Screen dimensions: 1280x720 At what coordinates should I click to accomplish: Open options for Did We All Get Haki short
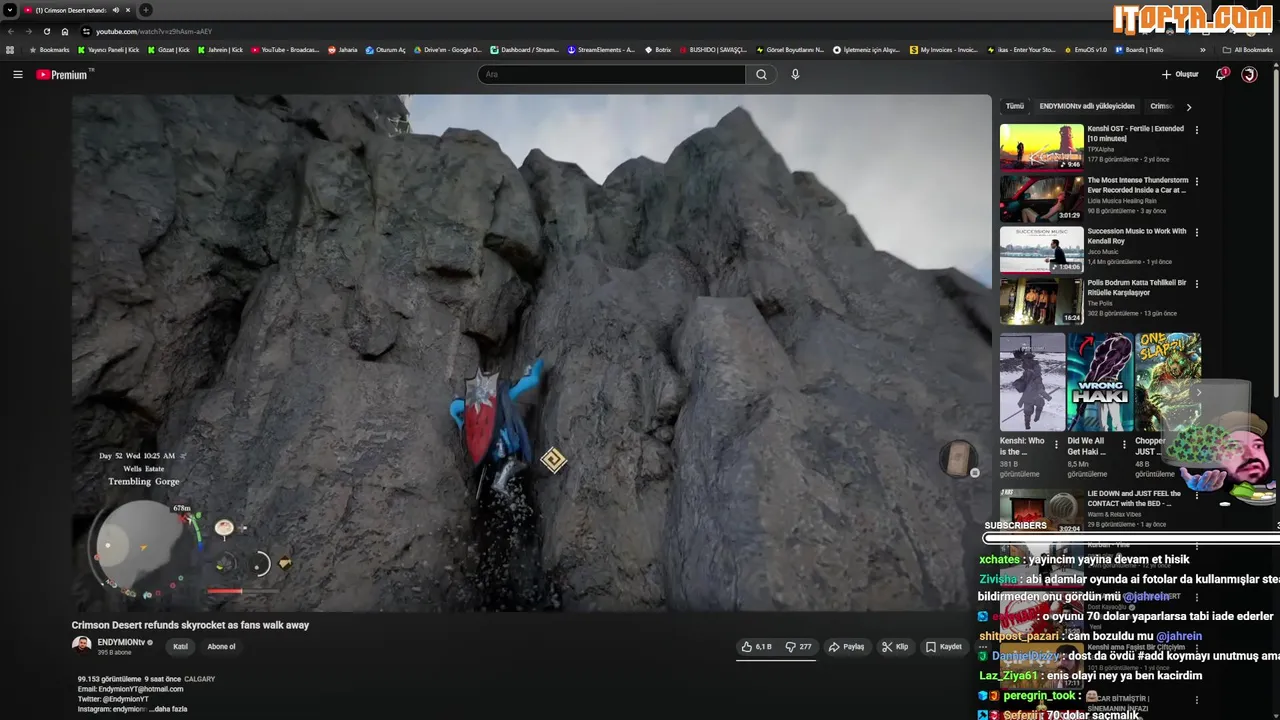1124,444
